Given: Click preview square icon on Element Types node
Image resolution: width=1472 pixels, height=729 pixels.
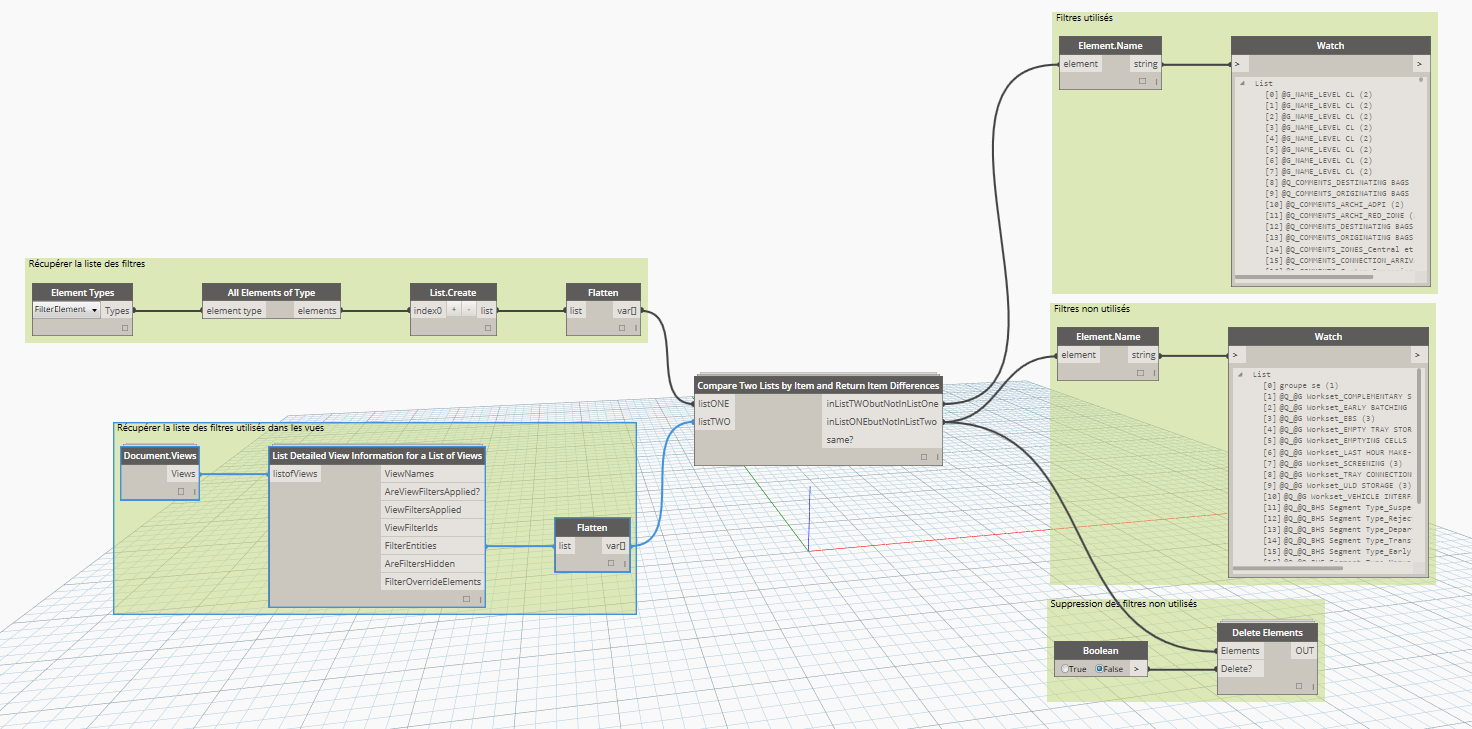Looking at the screenshot, I should point(125,327).
